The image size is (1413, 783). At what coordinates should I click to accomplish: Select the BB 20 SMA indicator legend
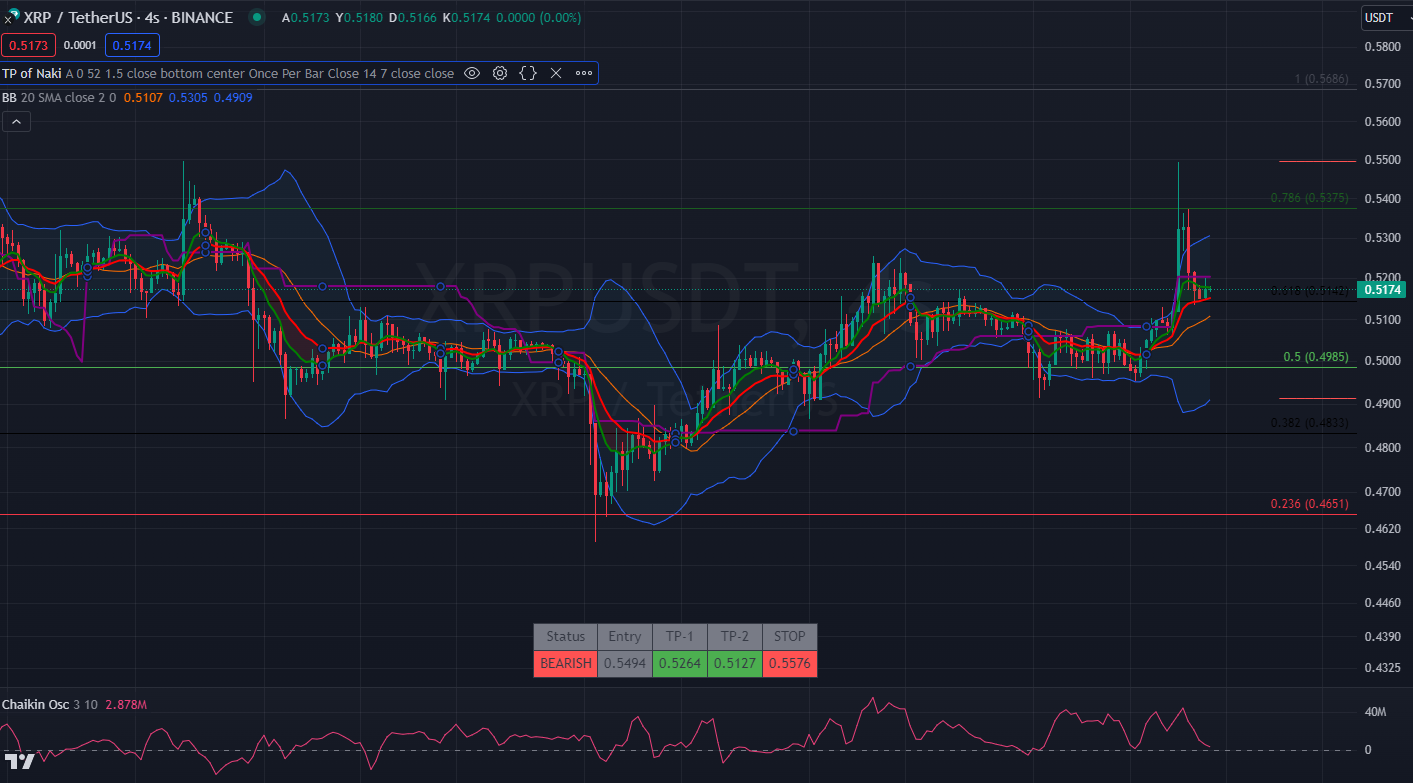pyautogui.click(x=59, y=98)
